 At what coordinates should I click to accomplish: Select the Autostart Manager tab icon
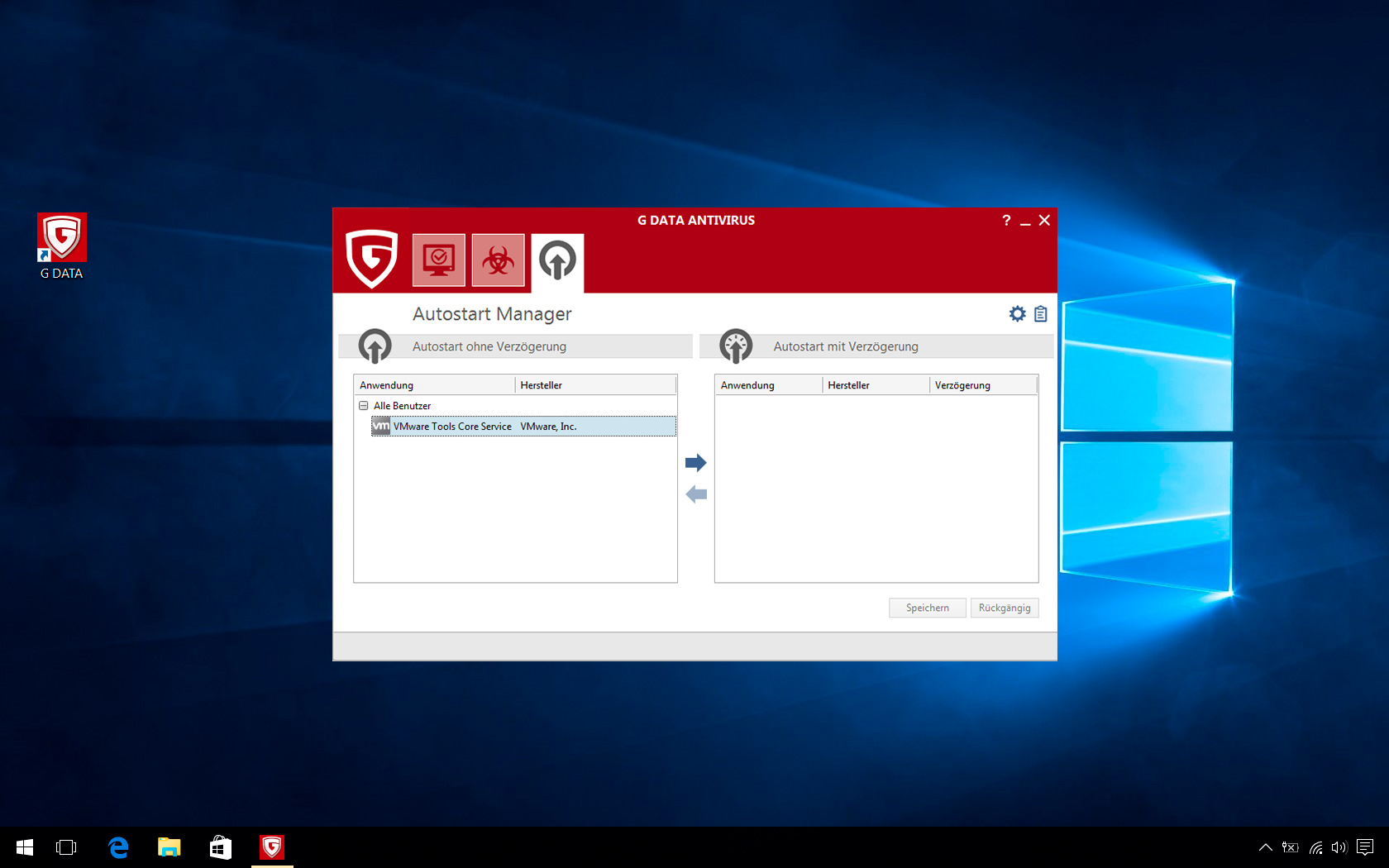coord(557,261)
